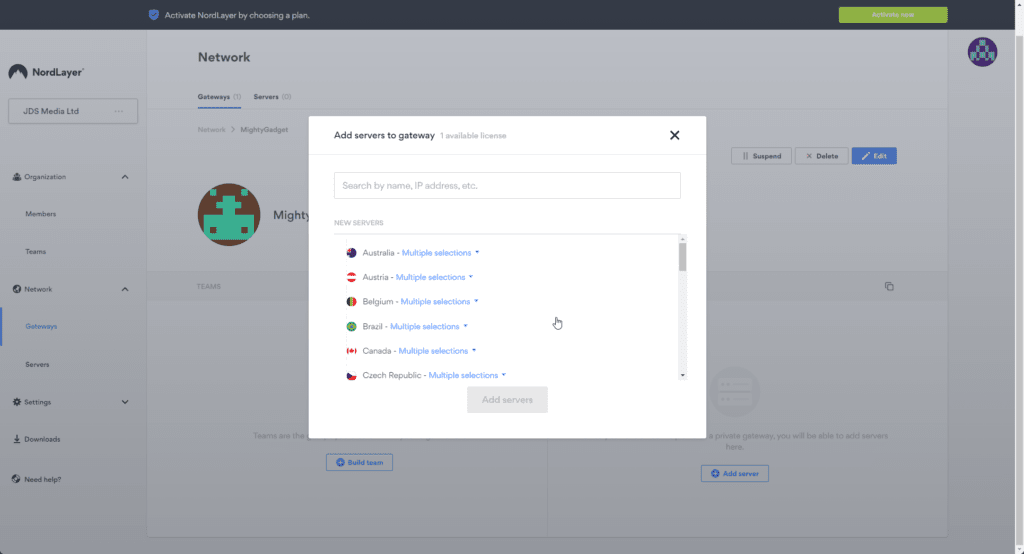This screenshot has width=1024, height=554.
Task: Open the Downloads page from sidebar
Action: [x=42, y=439]
